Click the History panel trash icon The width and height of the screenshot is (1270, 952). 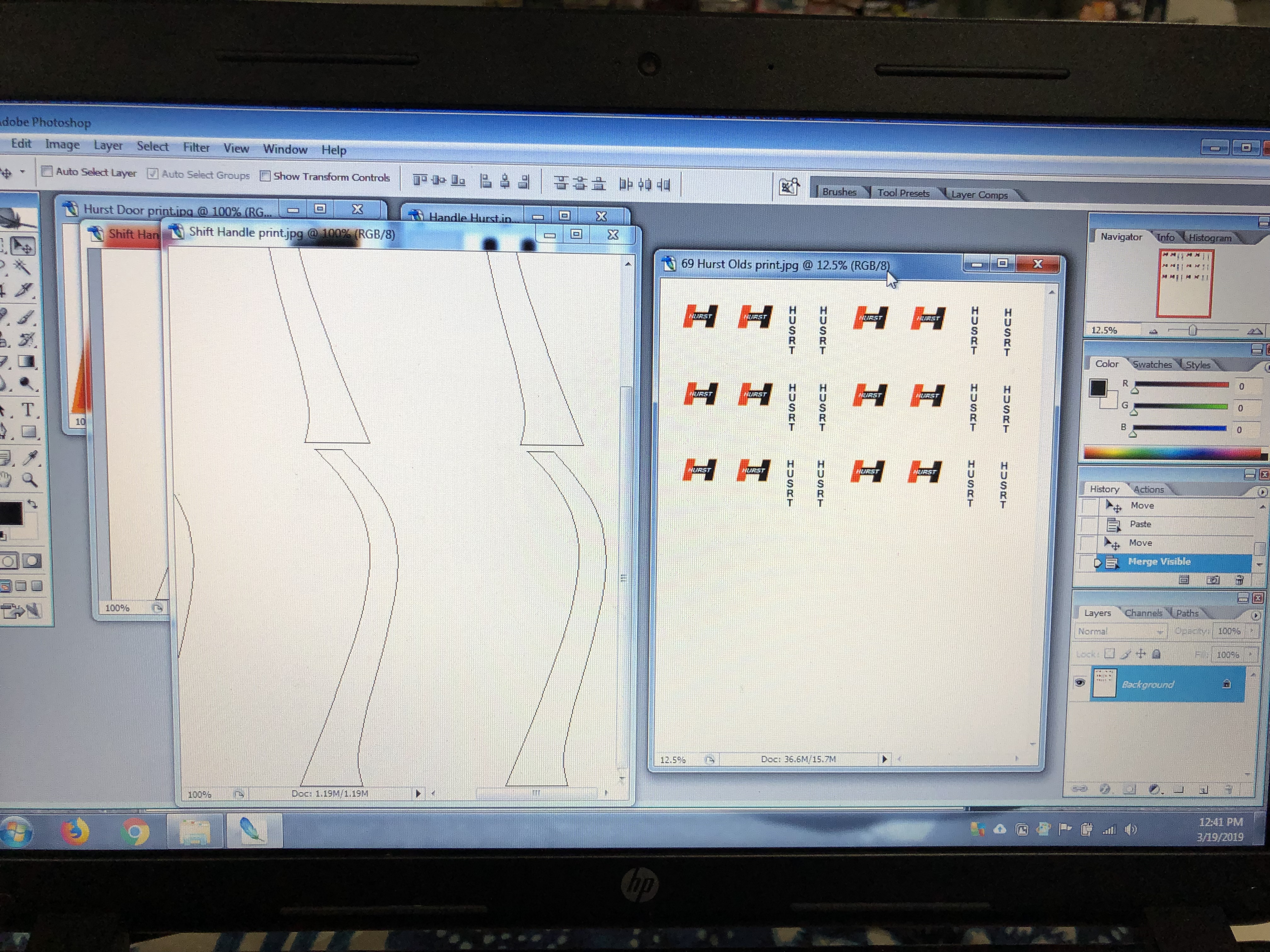click(x=1239, y=580)
